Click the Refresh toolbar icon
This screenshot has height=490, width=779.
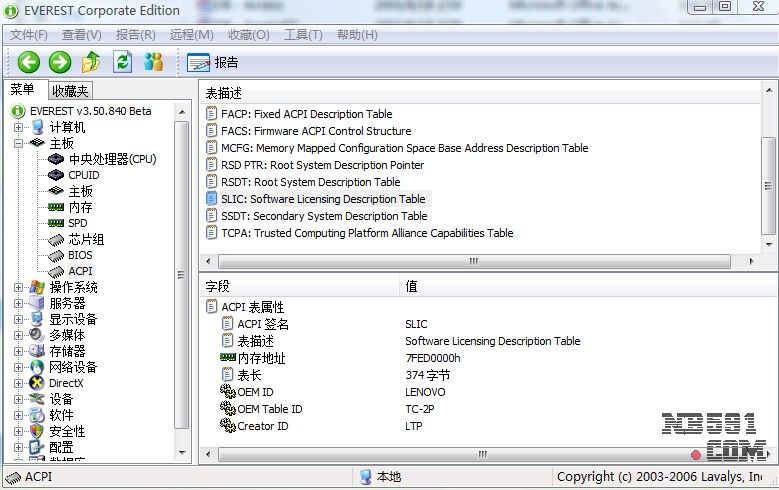tap(122, 62)
